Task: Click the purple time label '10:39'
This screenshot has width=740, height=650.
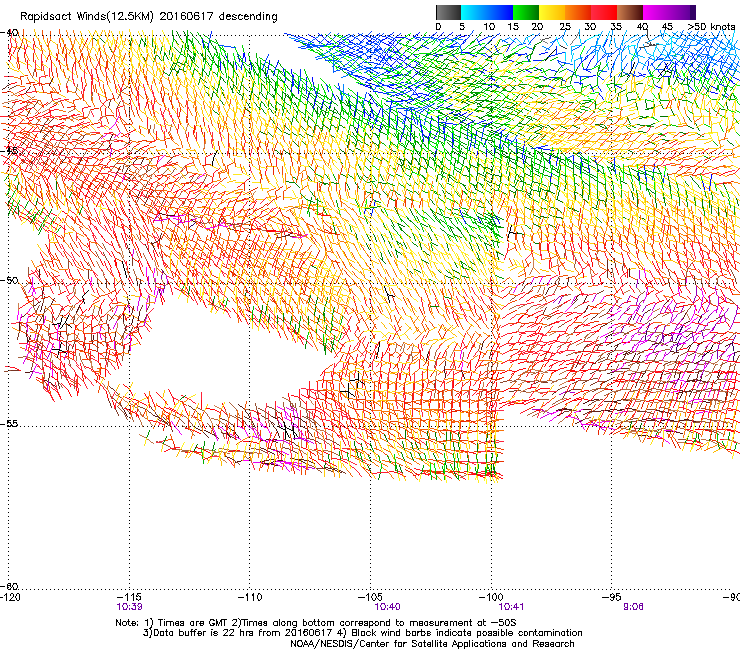Action: pyautogui.click(x=129, y=607)
